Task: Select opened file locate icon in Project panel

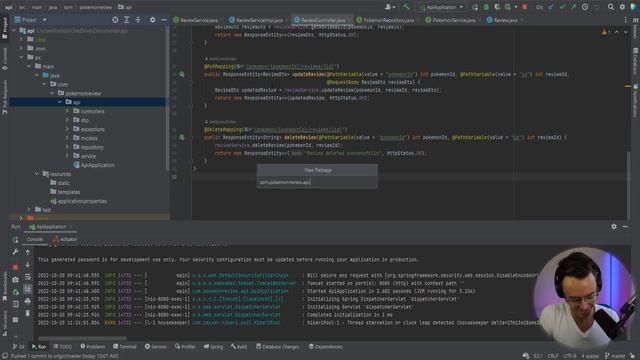Action: coord(116,20)
